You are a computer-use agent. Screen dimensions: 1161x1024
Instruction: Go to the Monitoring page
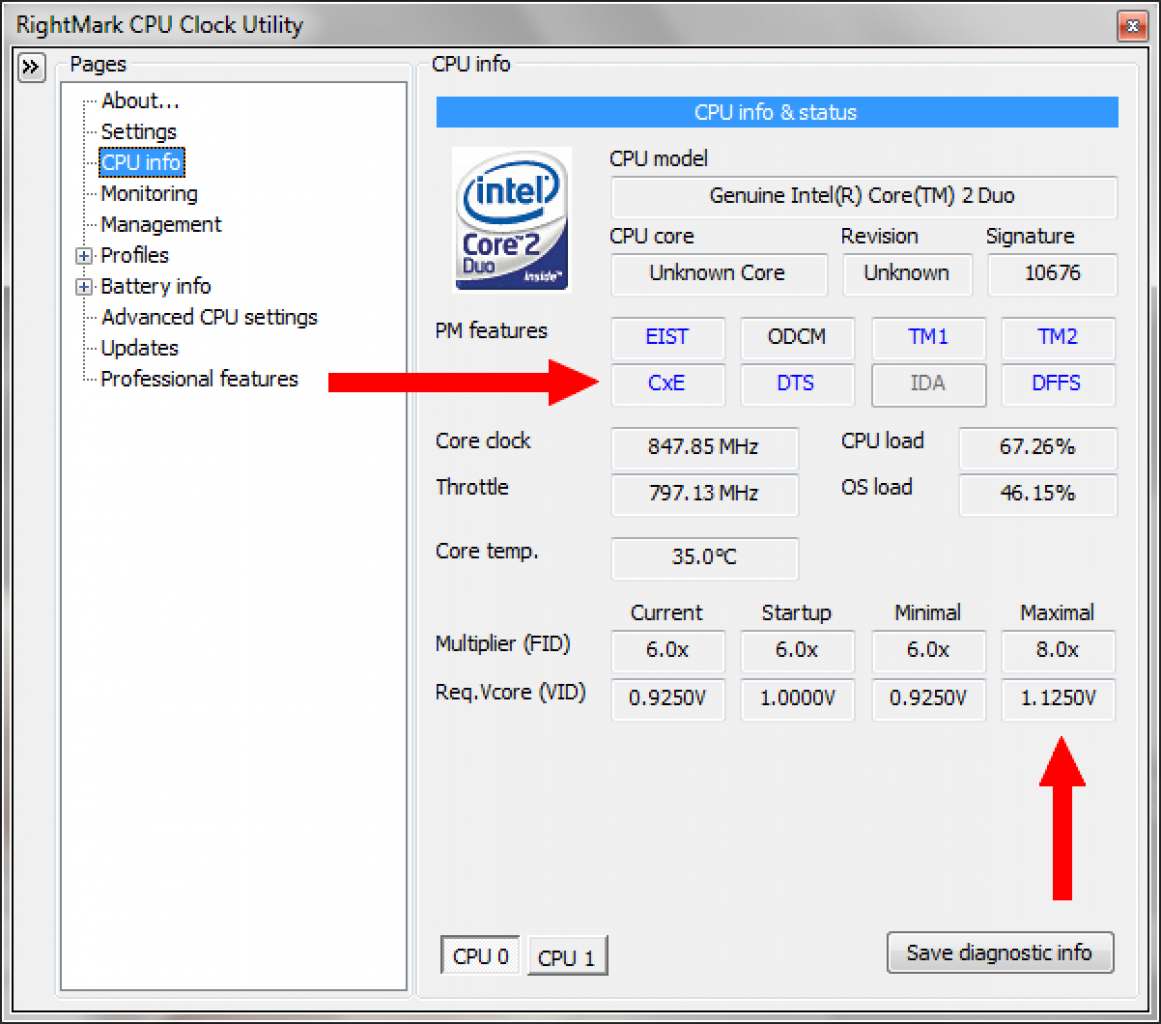[149, 194]
